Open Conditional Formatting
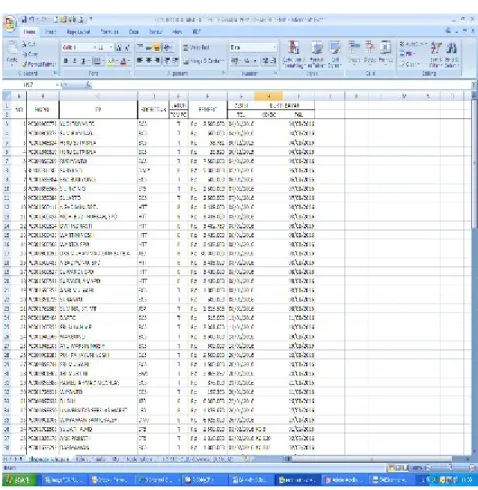This screenshot has width=478, height=490. (x=293, y=54)
